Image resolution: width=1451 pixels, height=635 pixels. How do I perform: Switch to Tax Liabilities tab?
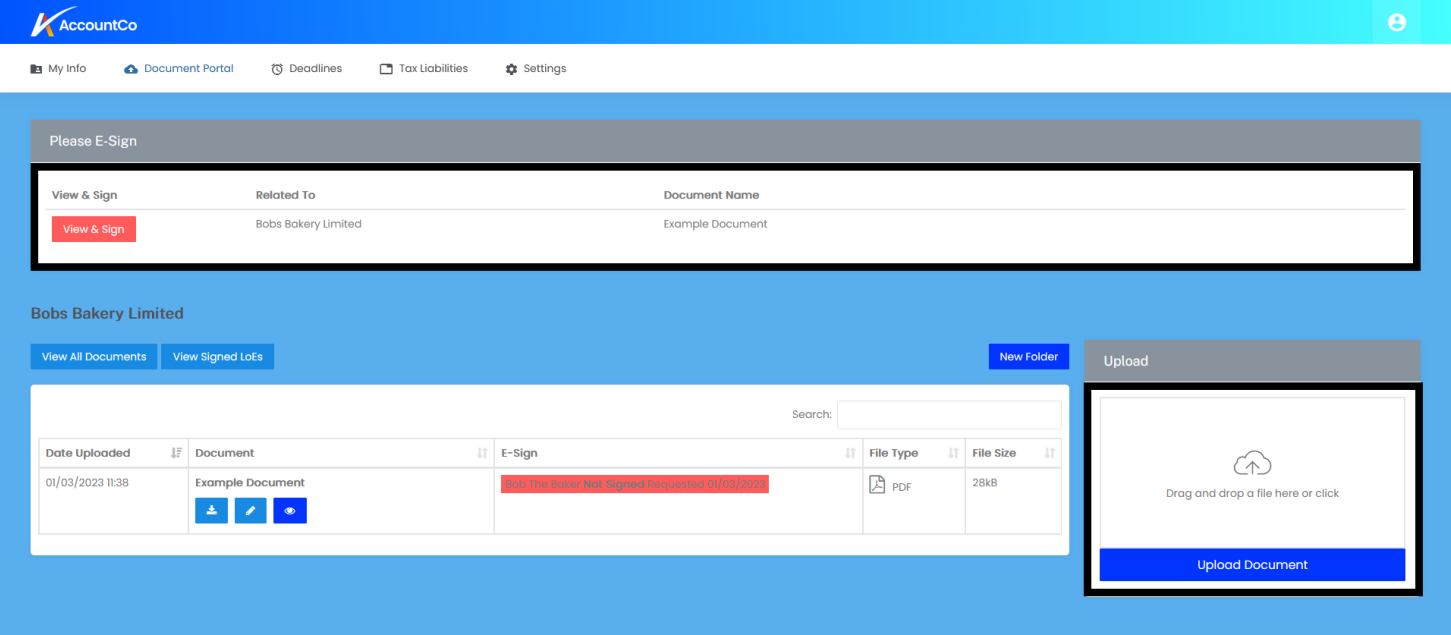(x=424, y=69)
